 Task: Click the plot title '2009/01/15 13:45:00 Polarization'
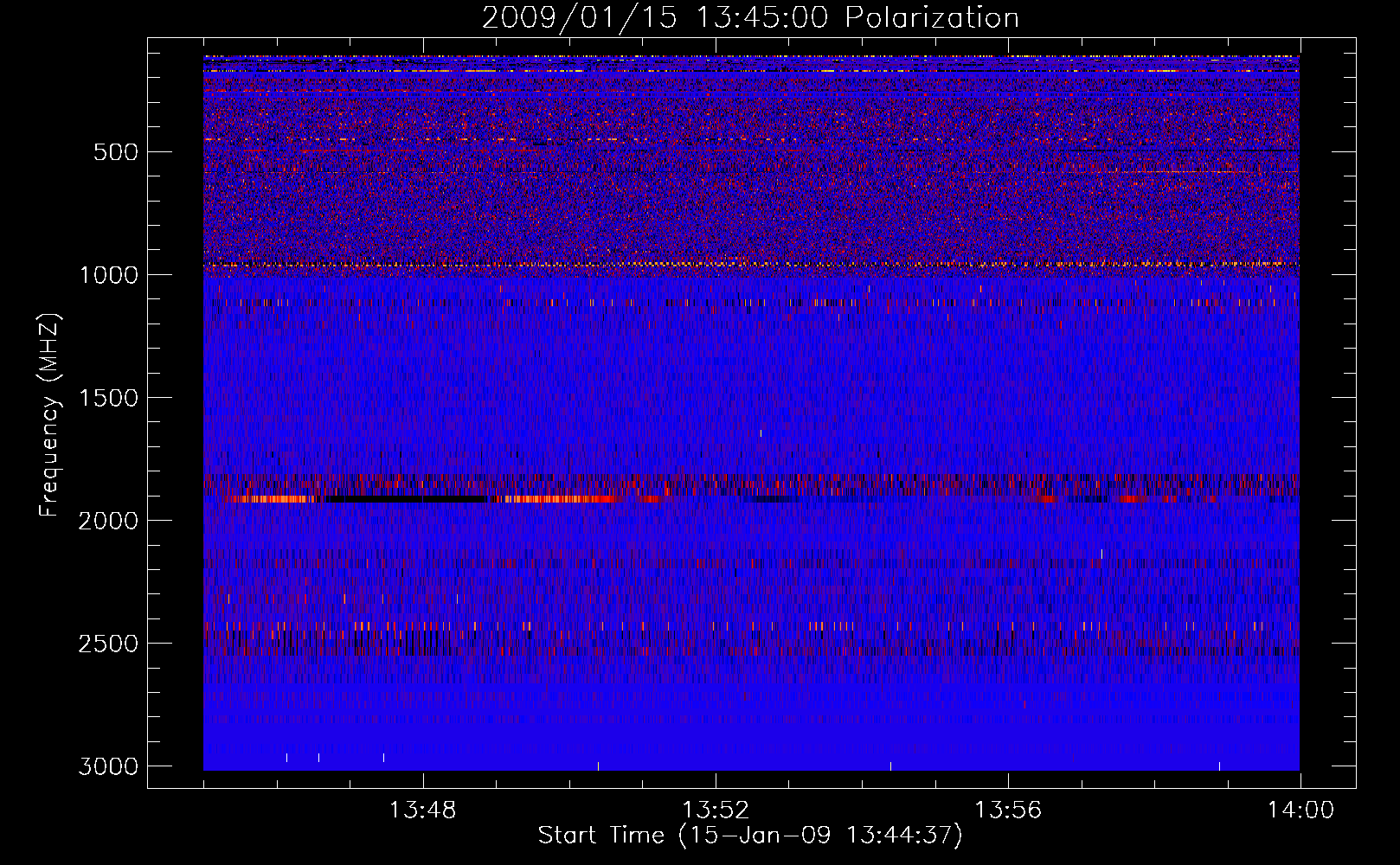(x=750, y=18)
